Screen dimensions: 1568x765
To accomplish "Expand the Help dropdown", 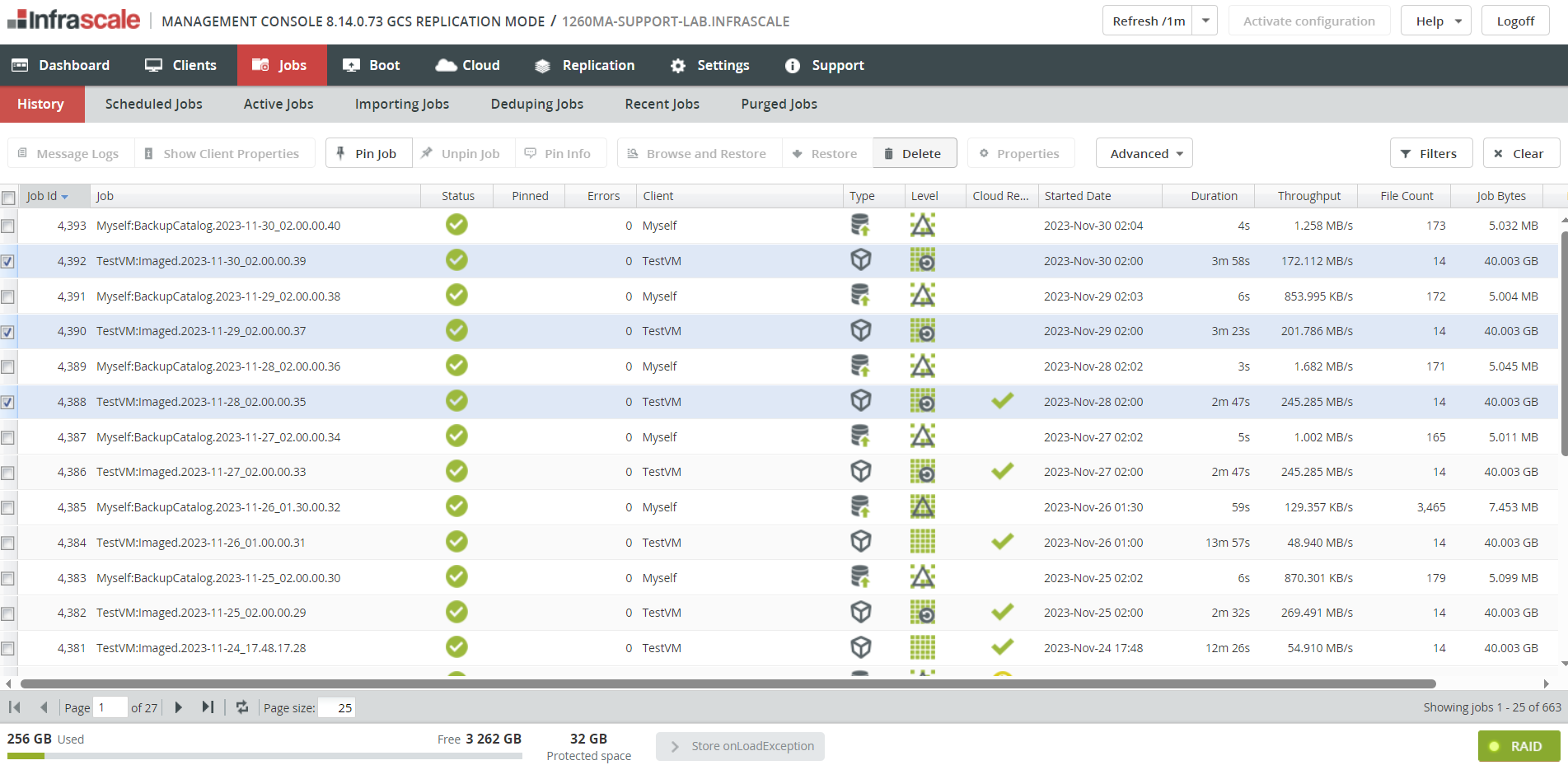I will 1436,21.
